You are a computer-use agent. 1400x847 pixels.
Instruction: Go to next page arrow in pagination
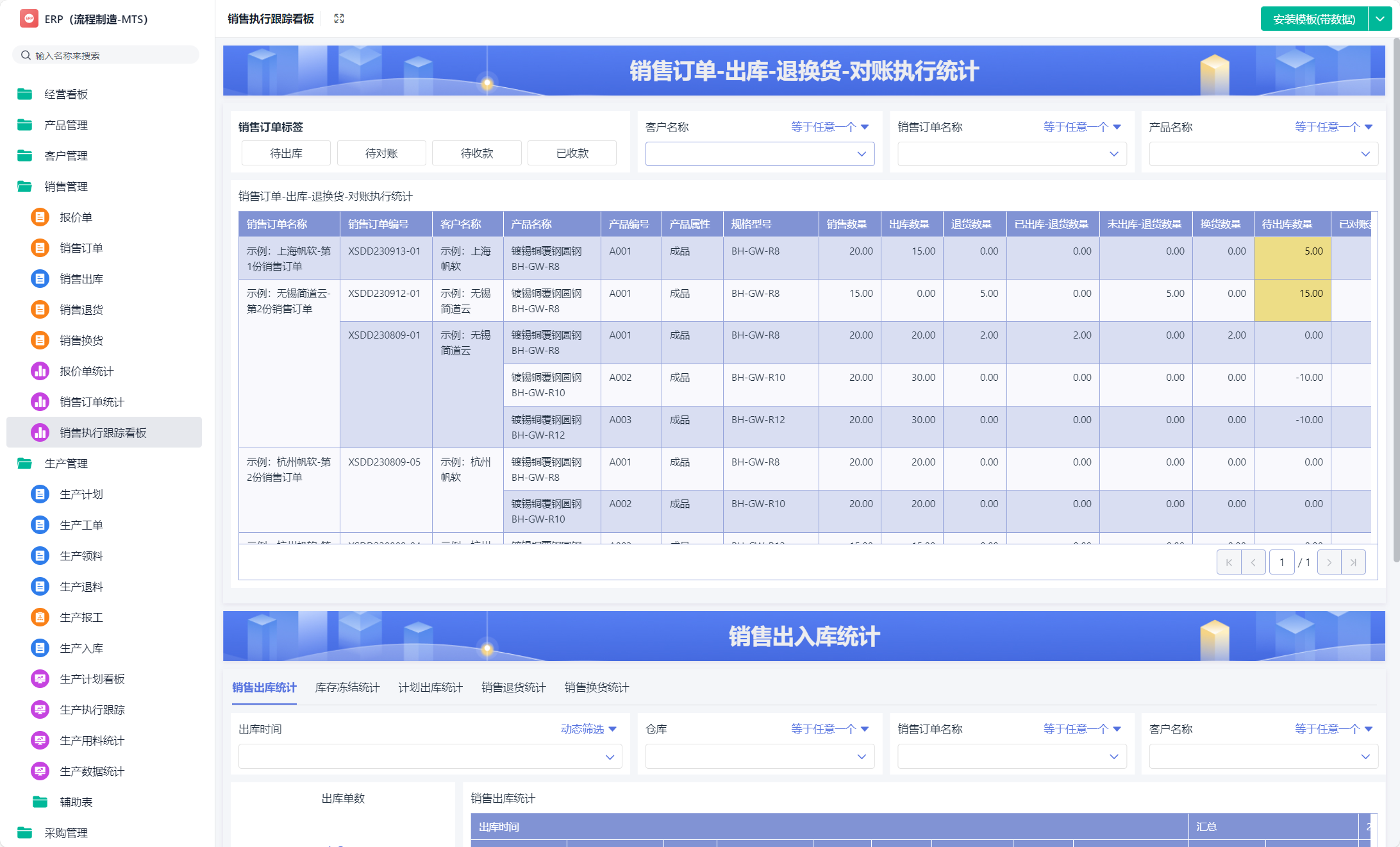tap(1329, 562)
